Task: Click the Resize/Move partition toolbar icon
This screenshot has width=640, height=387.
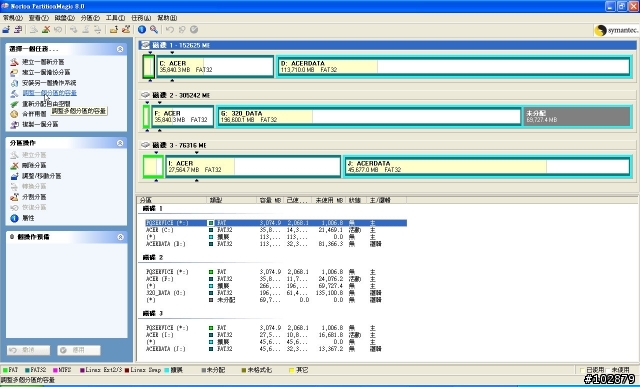Action: pyautogui.click(x=6, y=29)
